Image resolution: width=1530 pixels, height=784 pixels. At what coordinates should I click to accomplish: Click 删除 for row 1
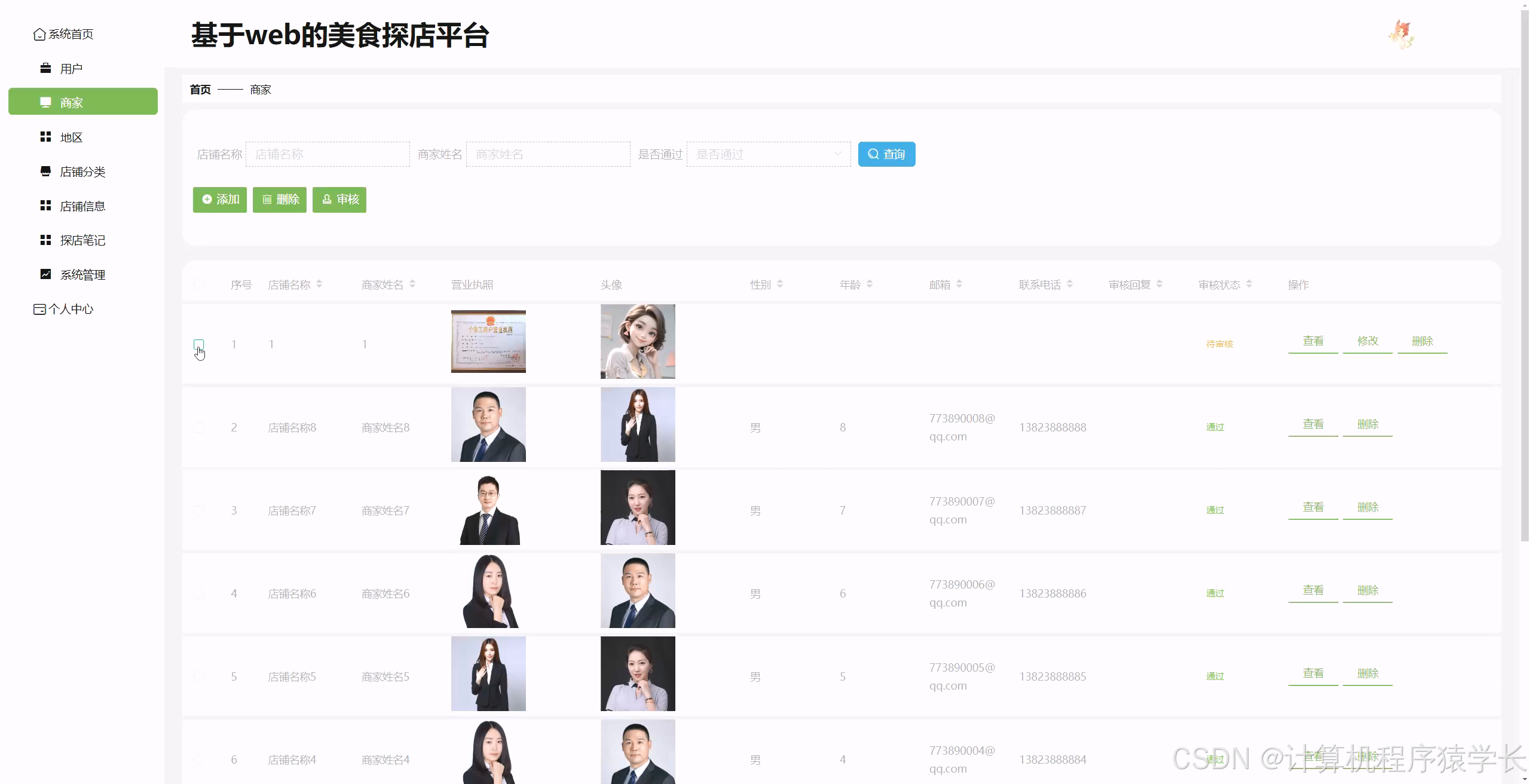tap(1422, 341)
